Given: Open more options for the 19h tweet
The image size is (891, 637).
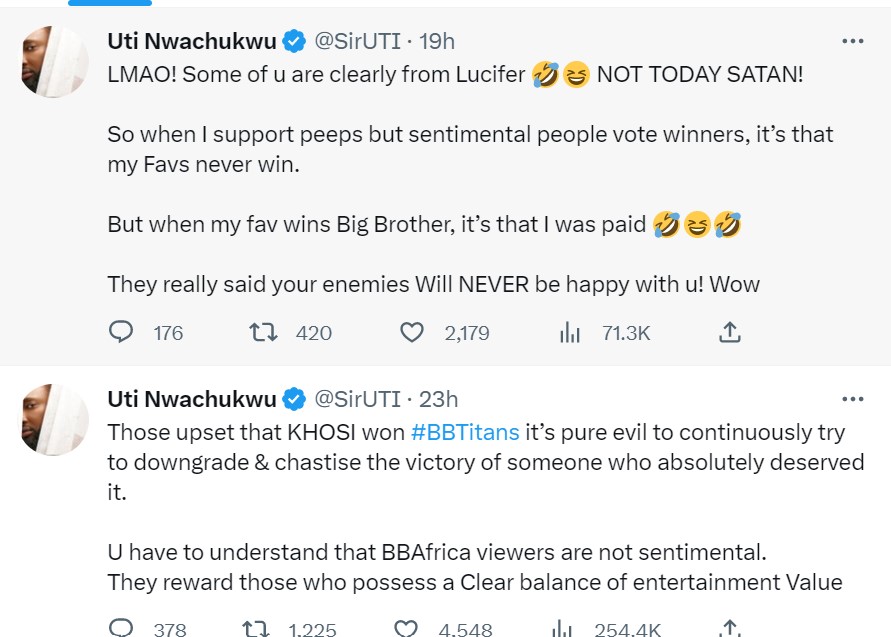Looking at the screenshot, I should [852, 41].
